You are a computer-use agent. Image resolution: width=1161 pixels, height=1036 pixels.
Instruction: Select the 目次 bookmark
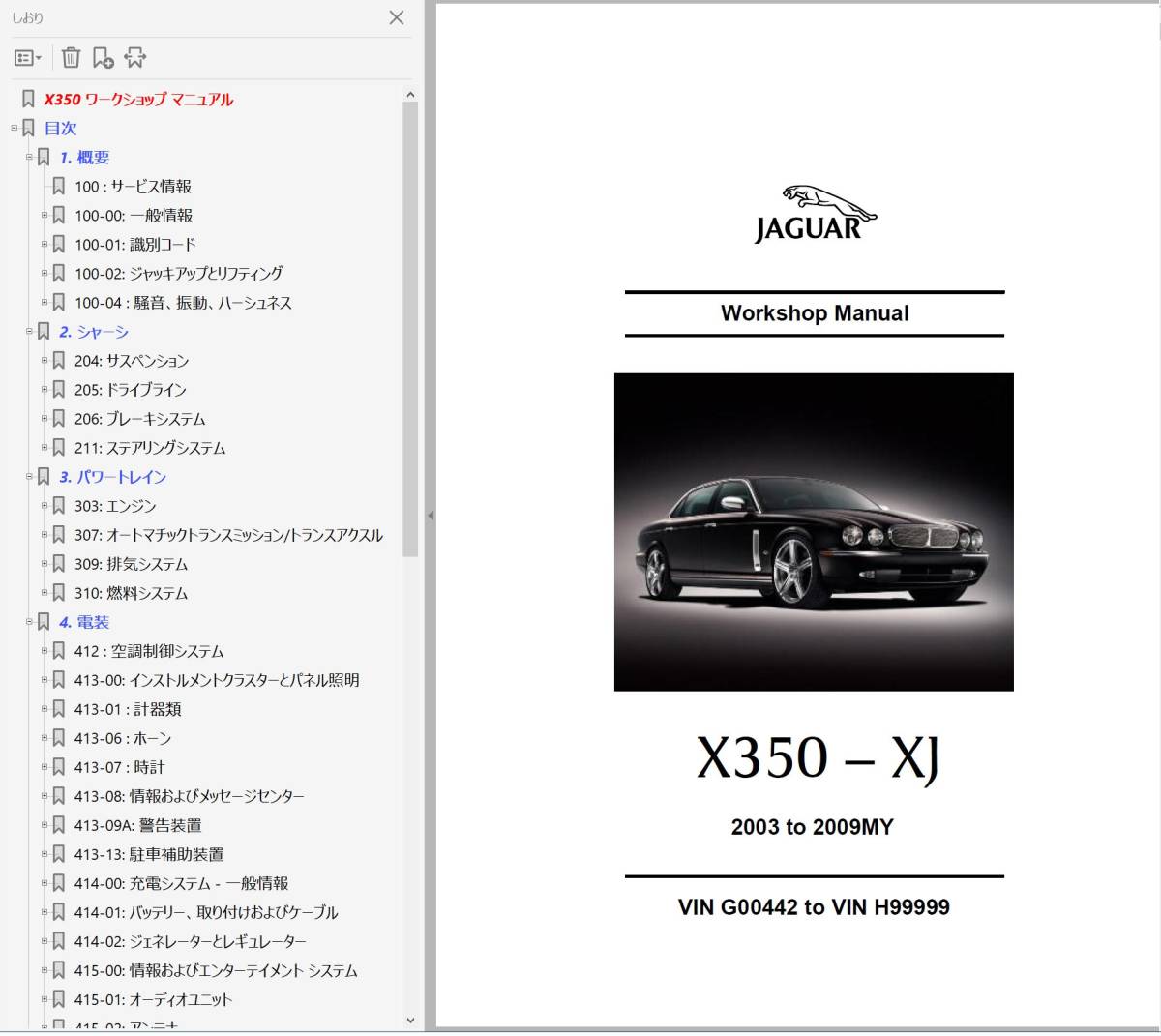60,129
